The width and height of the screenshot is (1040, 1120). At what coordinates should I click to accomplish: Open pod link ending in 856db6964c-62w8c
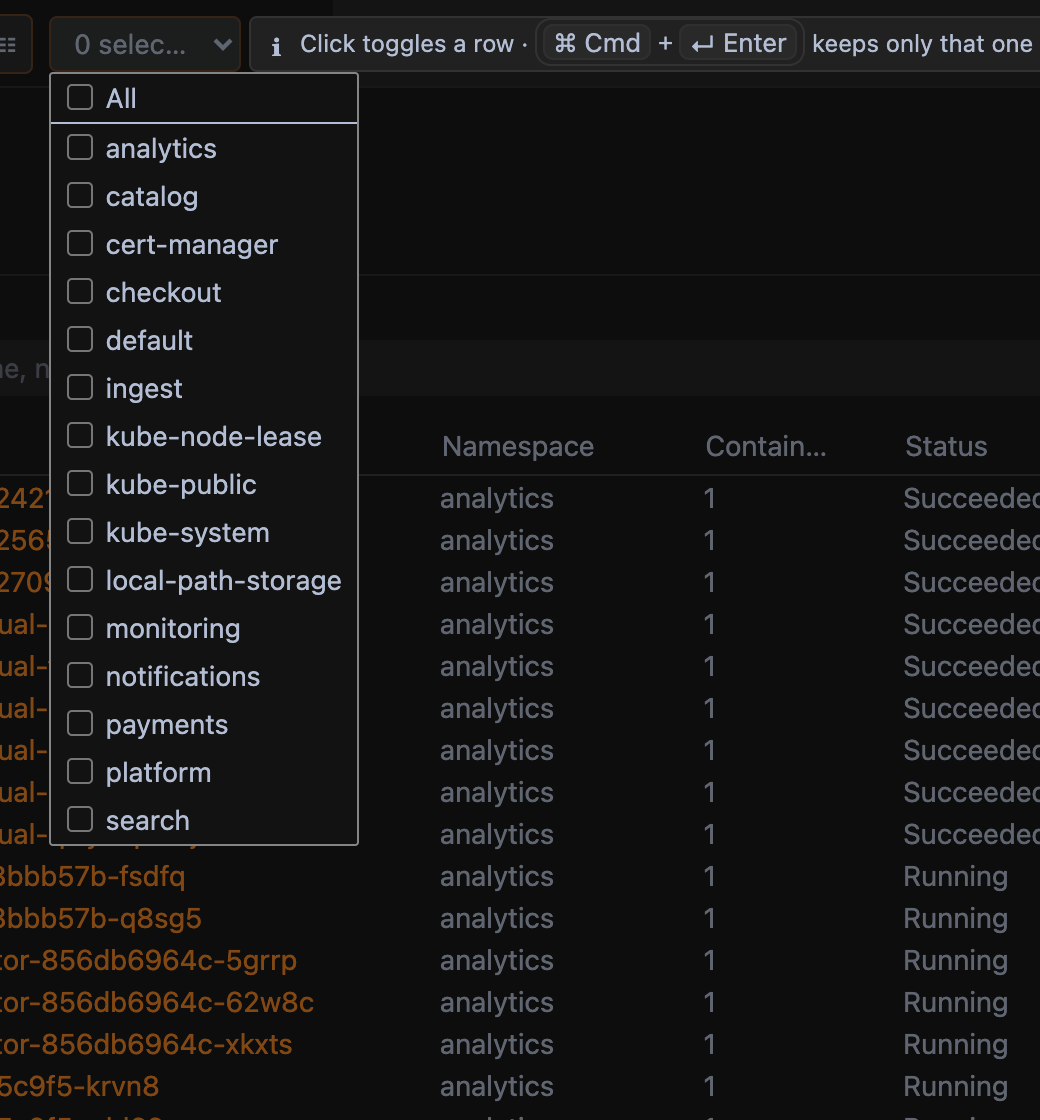[x=156, y=1002]
